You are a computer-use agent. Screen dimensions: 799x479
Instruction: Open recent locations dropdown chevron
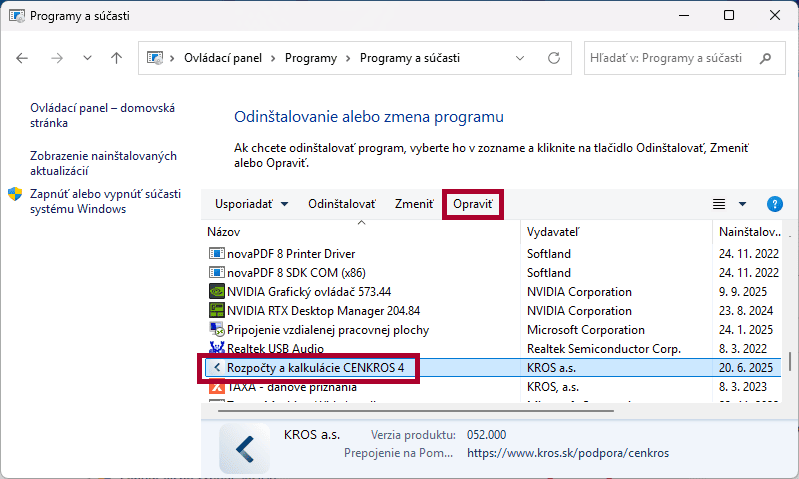[x=87, y=58]
